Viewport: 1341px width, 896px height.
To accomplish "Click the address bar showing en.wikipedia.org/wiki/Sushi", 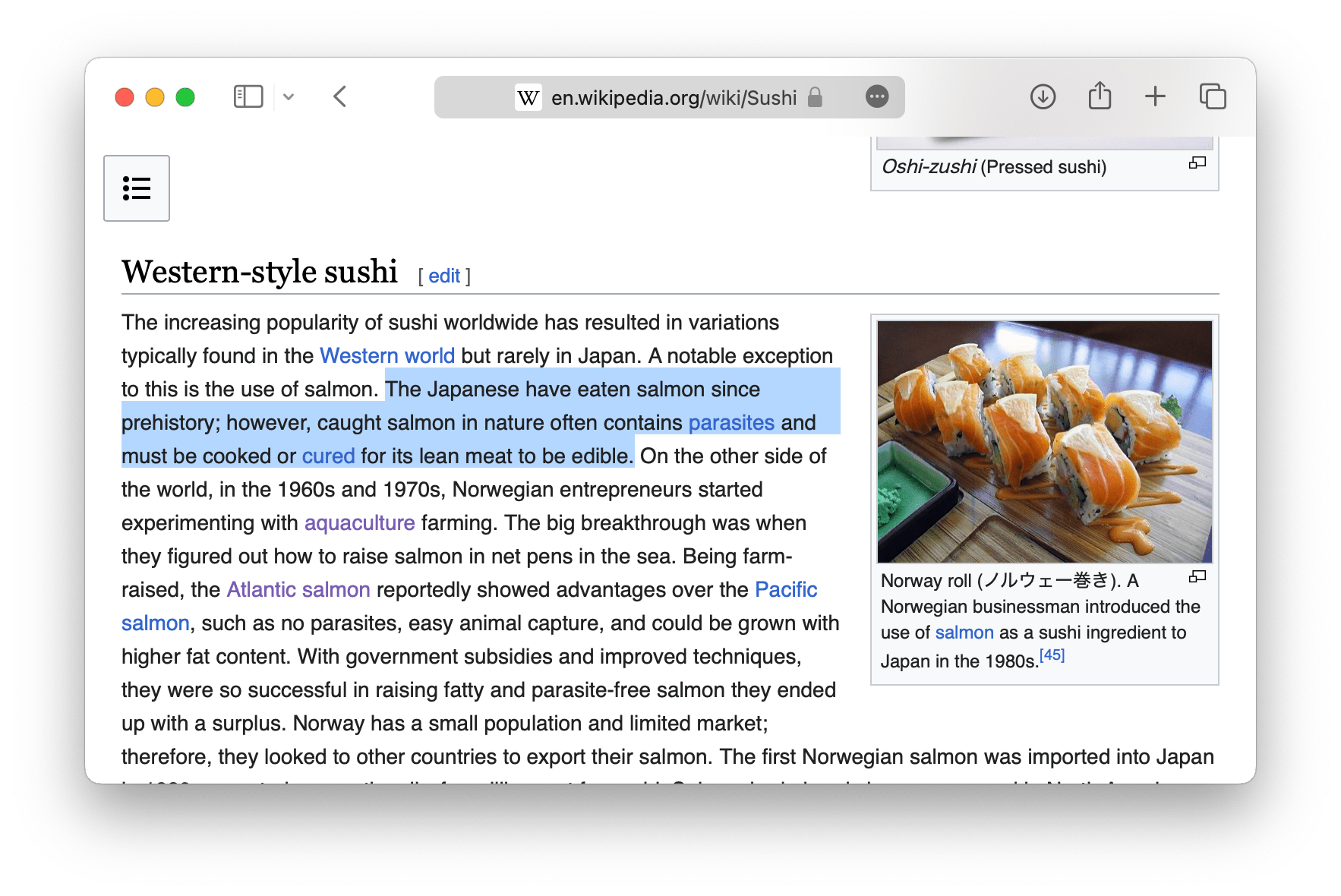I will (x=673, y=97).
